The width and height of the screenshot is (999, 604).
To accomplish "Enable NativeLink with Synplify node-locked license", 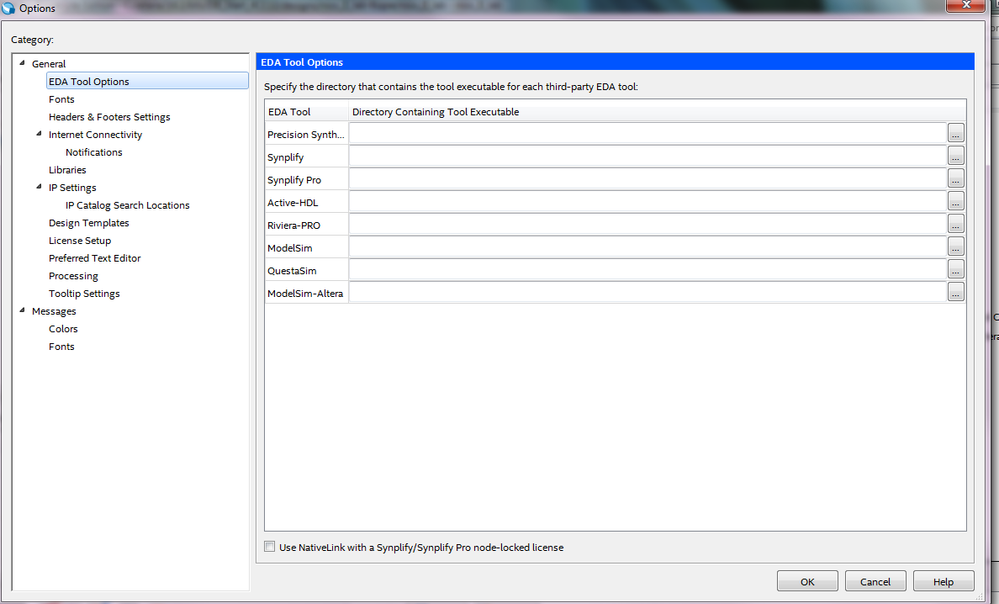I will 270,547.
